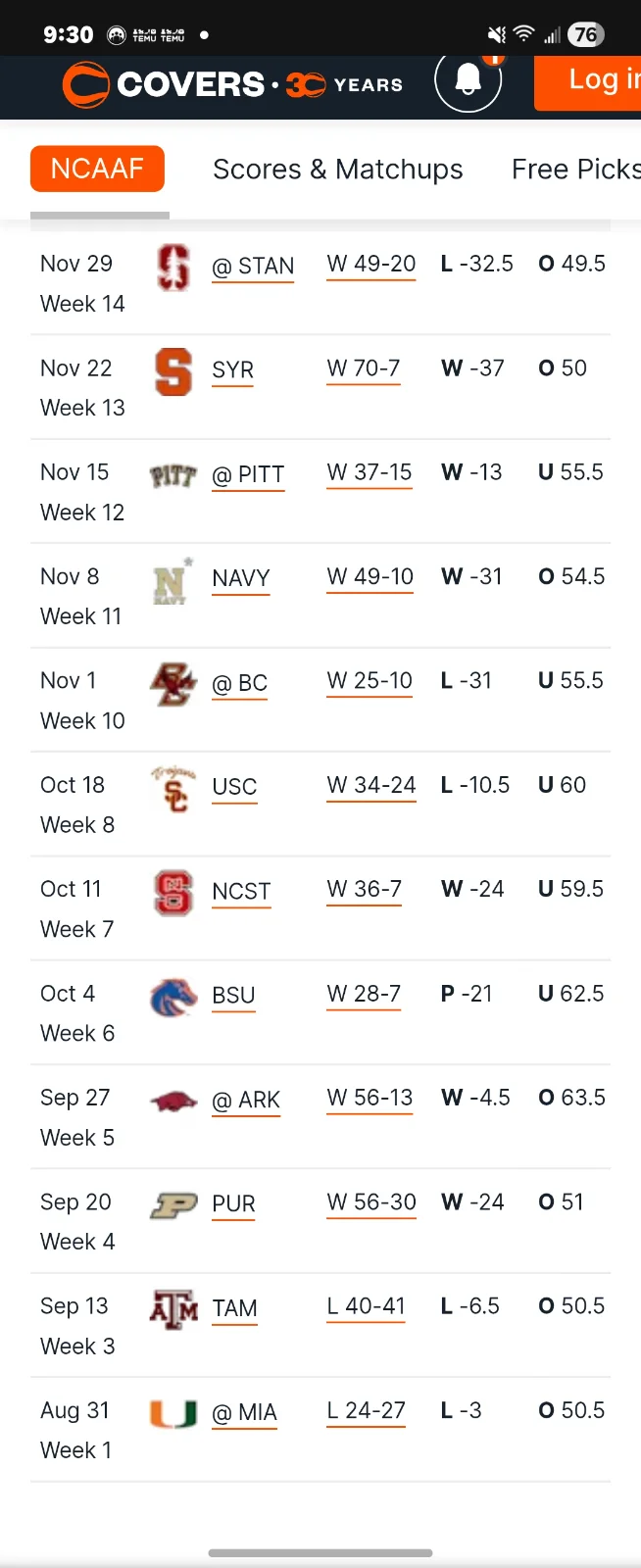Tap the PUR team link

click(233, 1204)
